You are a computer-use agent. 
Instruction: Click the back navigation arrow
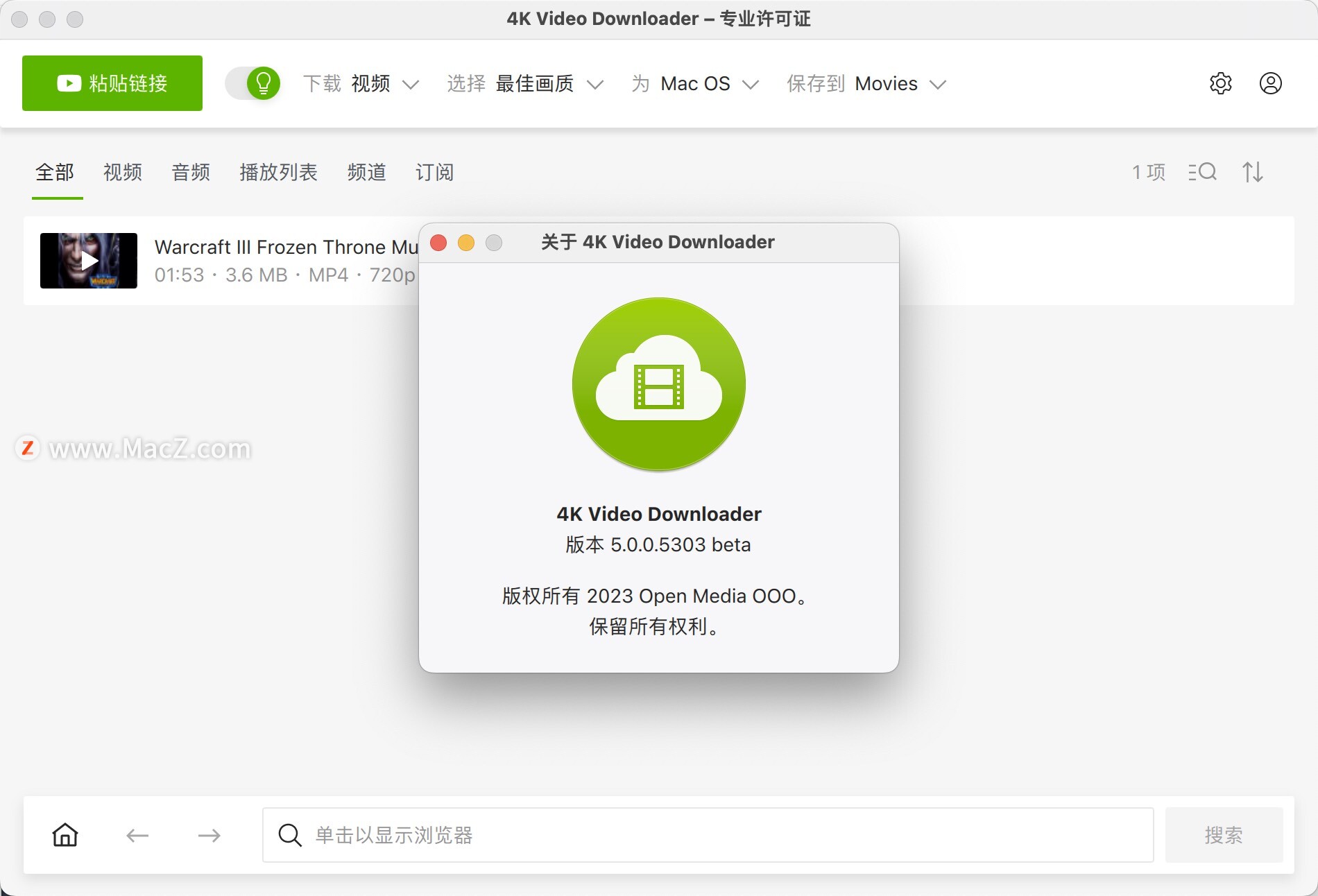pyautogui.click(x=137, y=835)
